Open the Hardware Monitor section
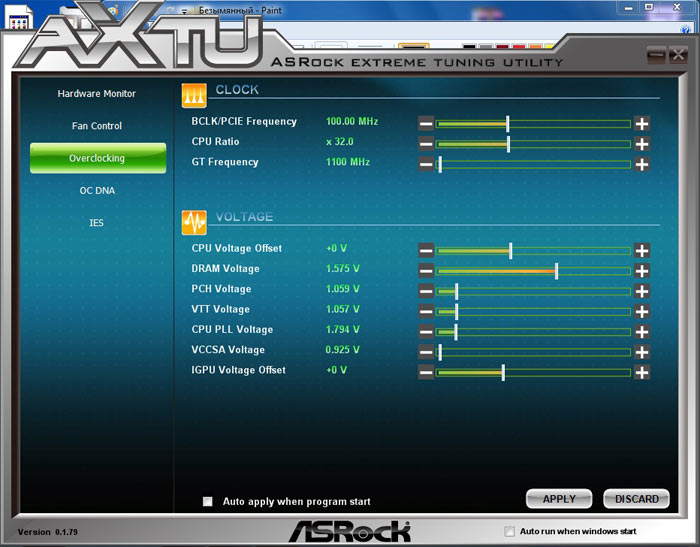 click(x=97, y=94)
